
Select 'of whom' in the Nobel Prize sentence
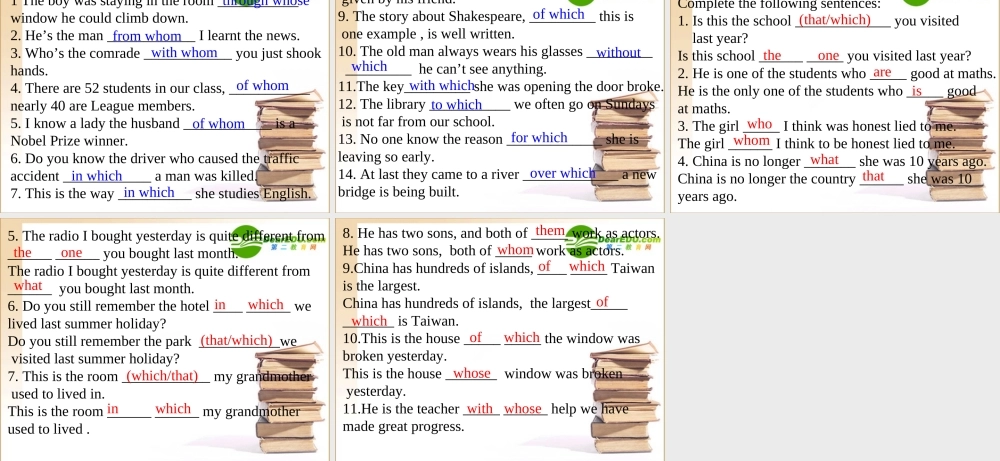pyautogui.click(x=218, y=124)
